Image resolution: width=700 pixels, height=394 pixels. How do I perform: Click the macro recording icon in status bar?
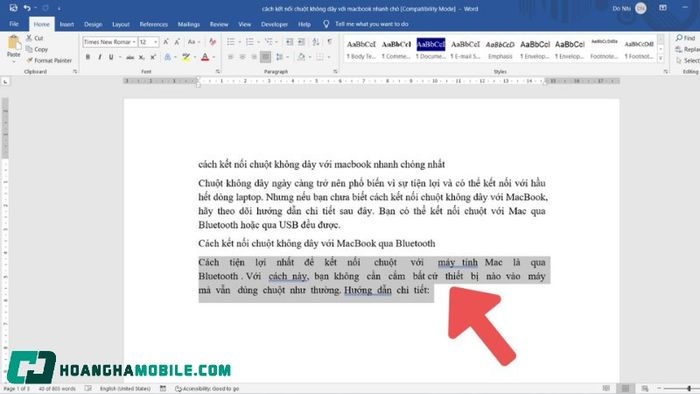pyautogui.click(x=163, y=389)
